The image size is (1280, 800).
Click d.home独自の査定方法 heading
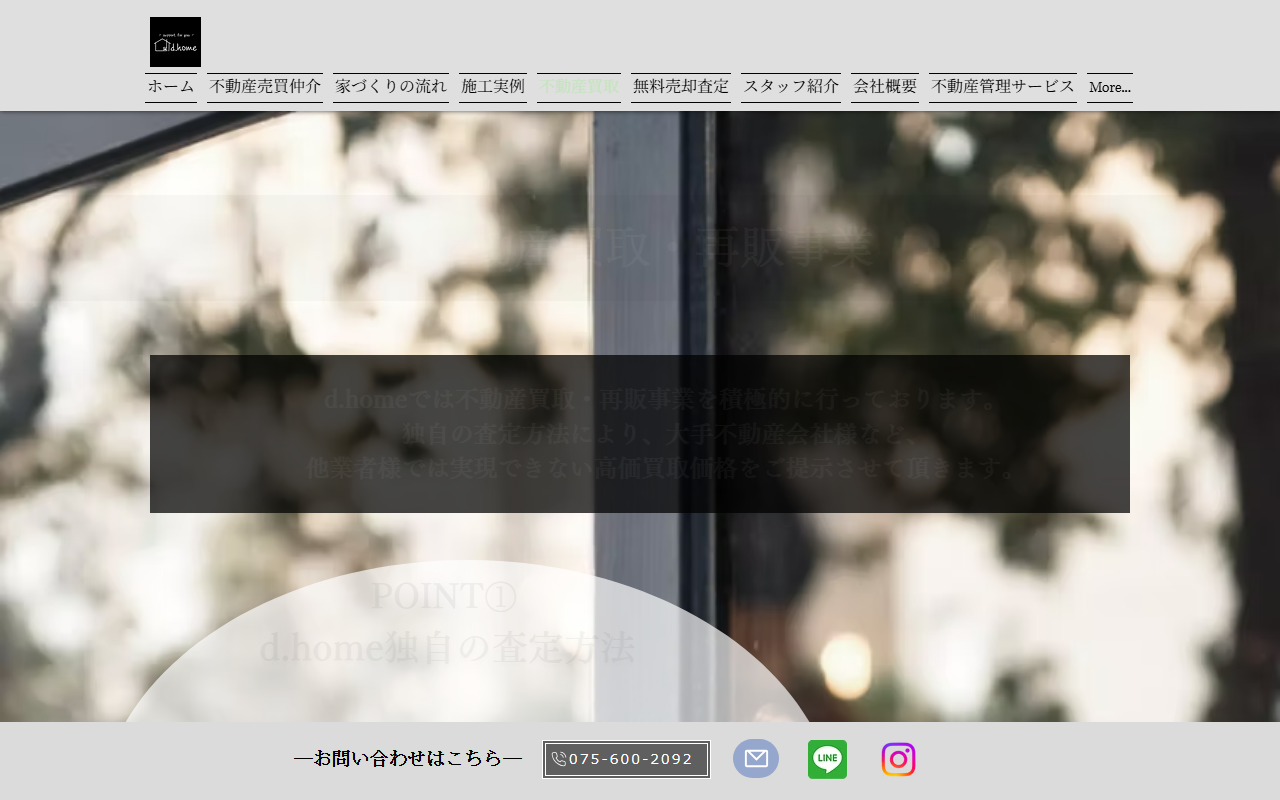point(447,648)
